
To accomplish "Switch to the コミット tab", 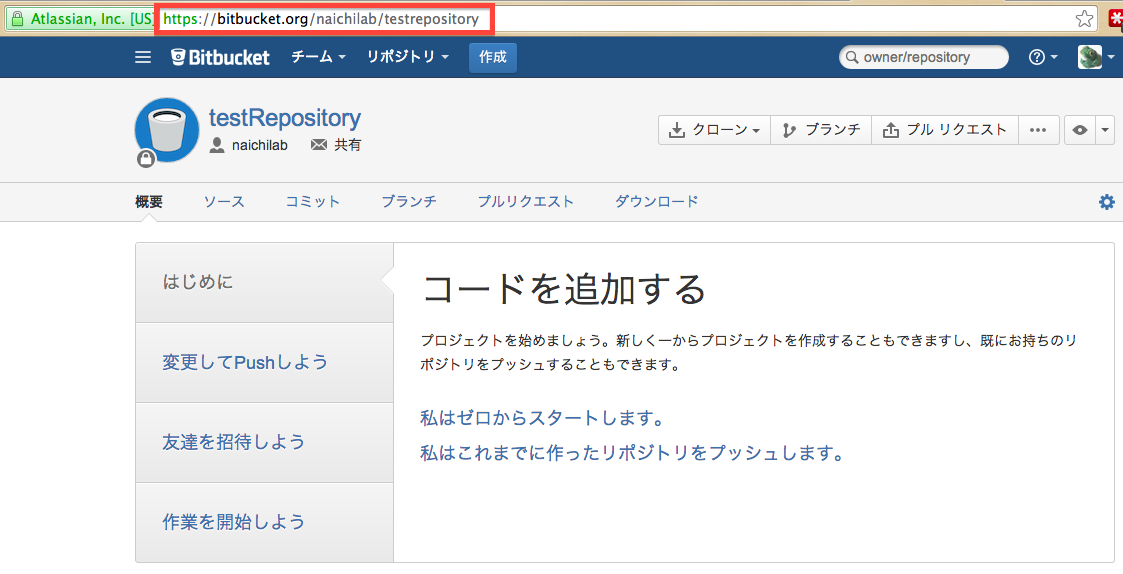I will [313, 202].
